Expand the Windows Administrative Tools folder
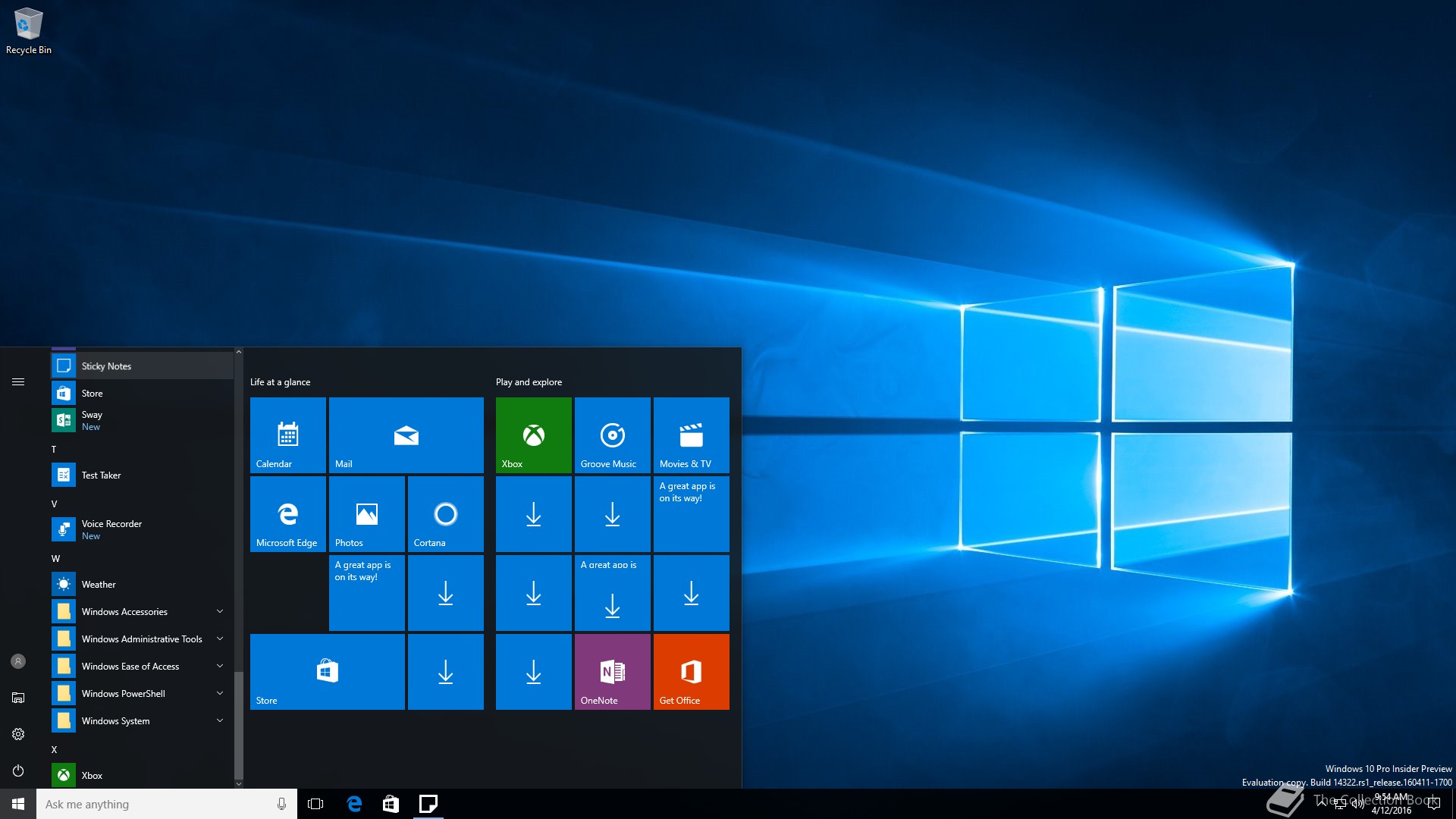Screen dimensions: 1456x819 tap(142, 639)
